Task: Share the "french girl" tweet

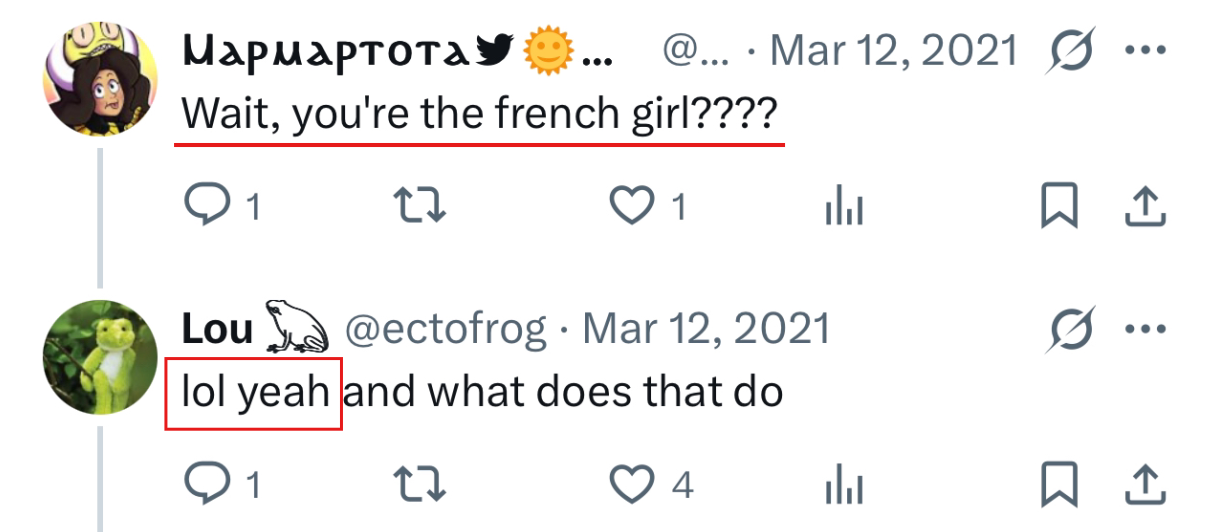Action: [x=1146, y=207]
